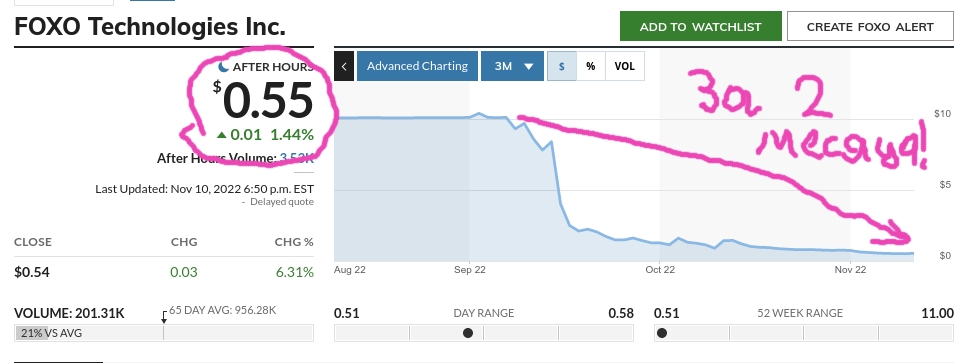This screenshot has height=363, width=973.
Task: Click the After Hours Volume value link
Action: click(297, 158)
